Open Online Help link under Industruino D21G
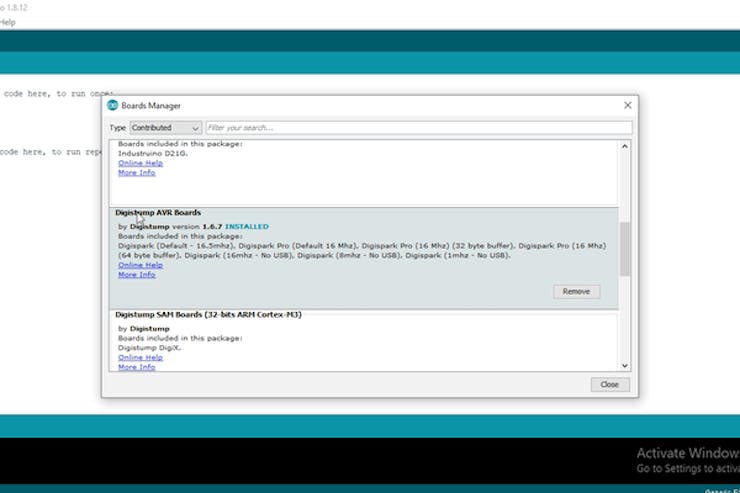Viewport: 740px width, 493px height. pyautogui.click(x=140, y=163)
